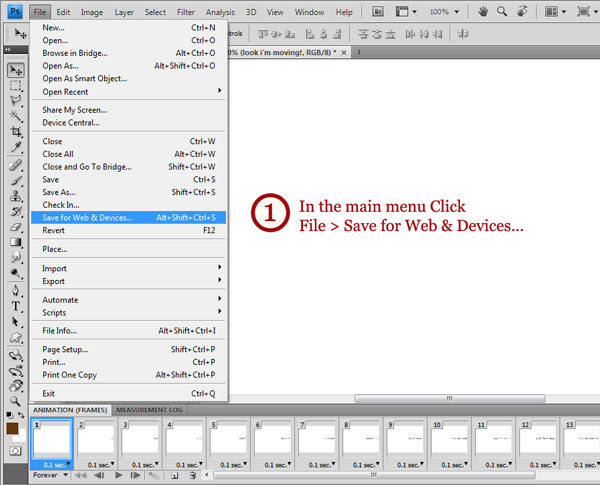Go to the previous animation frame

[99, 475]
